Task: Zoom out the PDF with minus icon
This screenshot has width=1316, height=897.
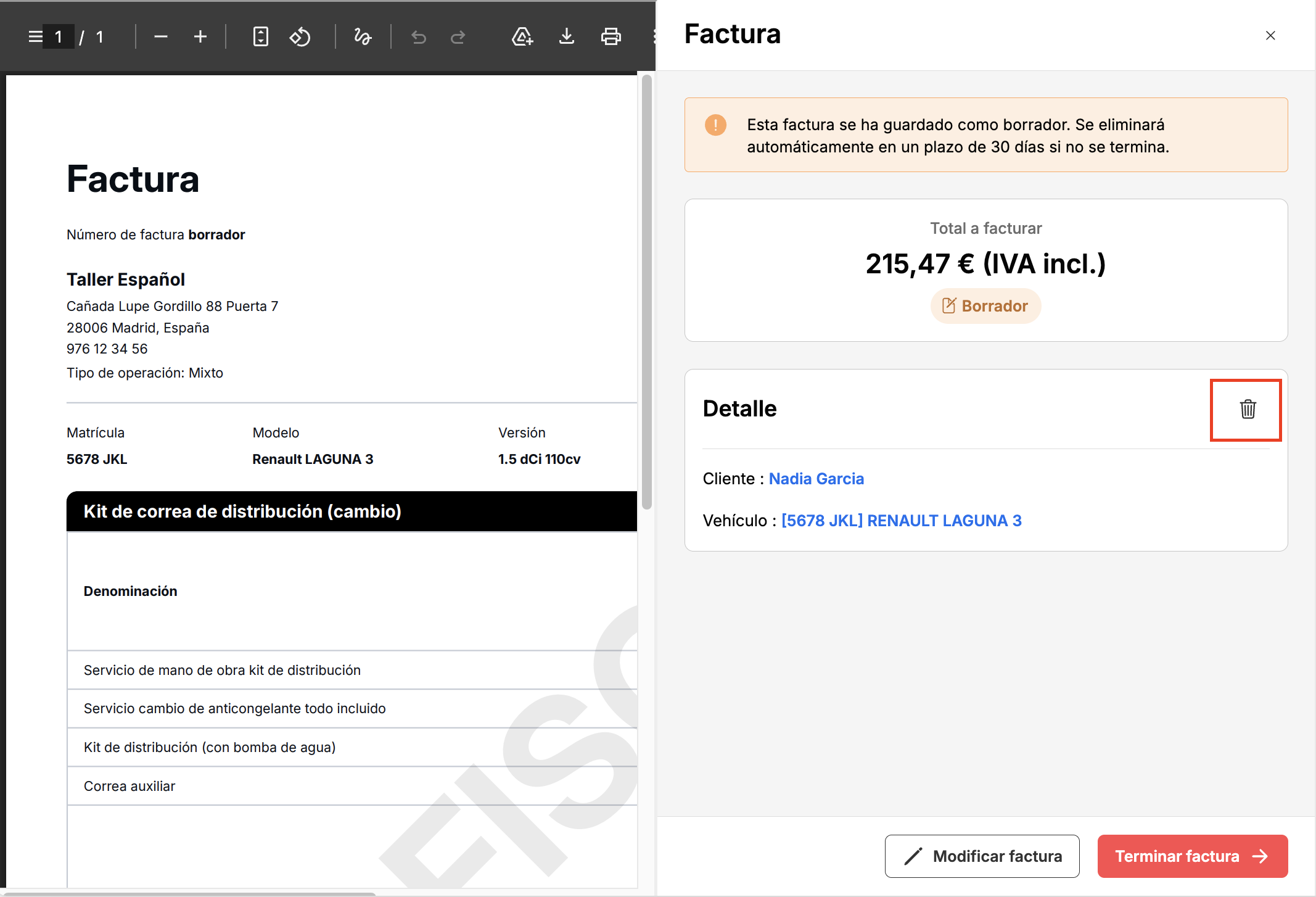Action: [161, 37]
